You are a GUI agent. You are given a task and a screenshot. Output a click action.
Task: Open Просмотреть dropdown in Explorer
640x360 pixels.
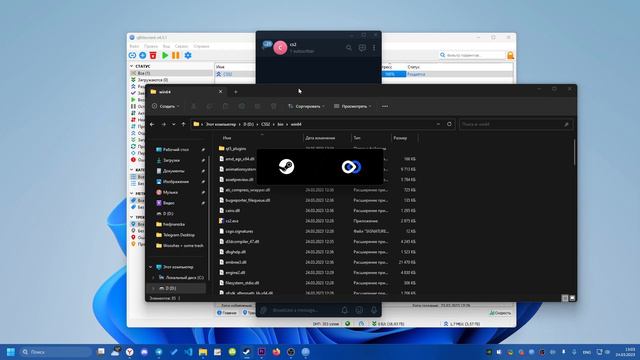coord(353,106)
